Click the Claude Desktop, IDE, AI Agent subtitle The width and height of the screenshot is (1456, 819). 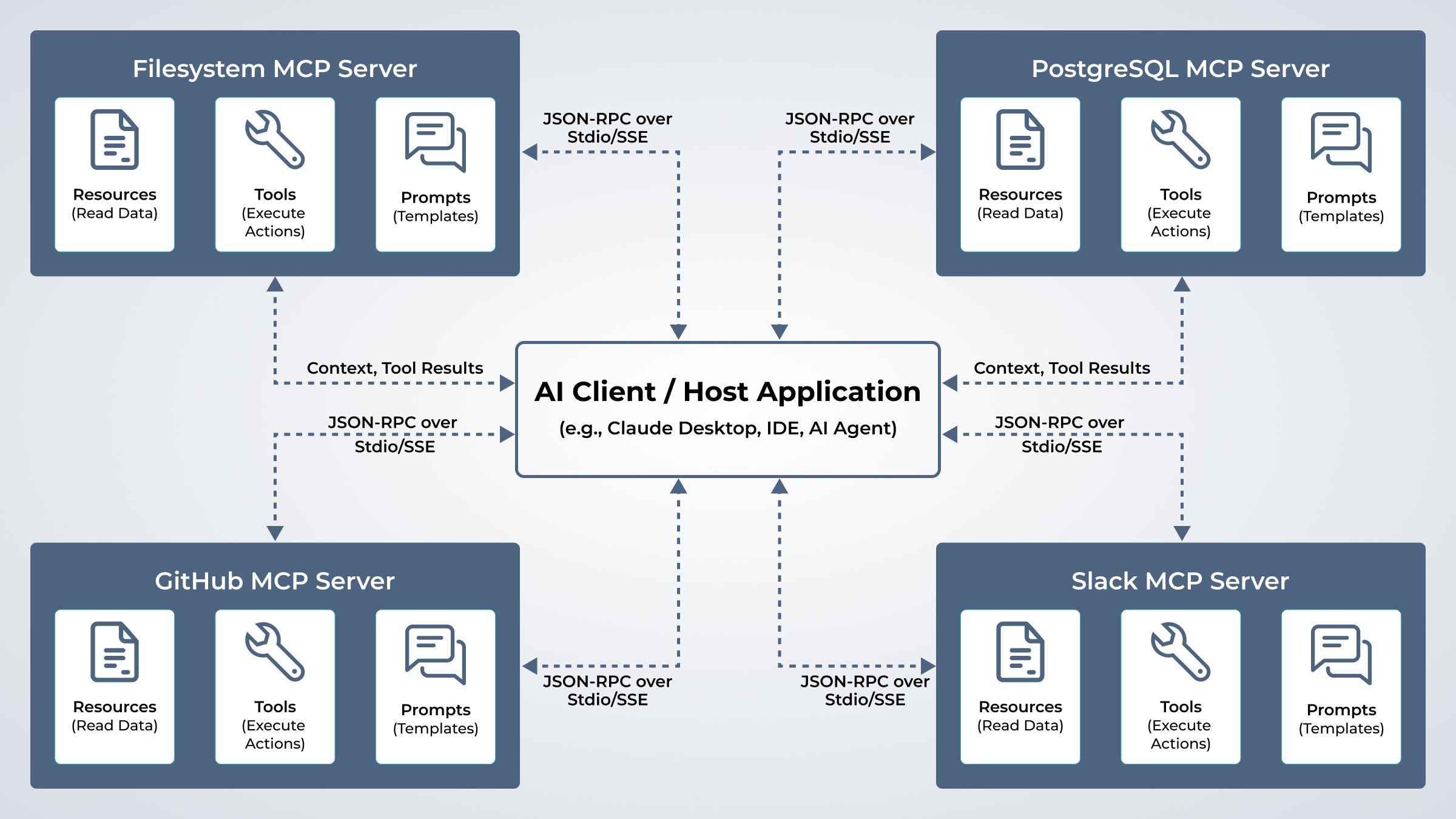pos(727,428)
